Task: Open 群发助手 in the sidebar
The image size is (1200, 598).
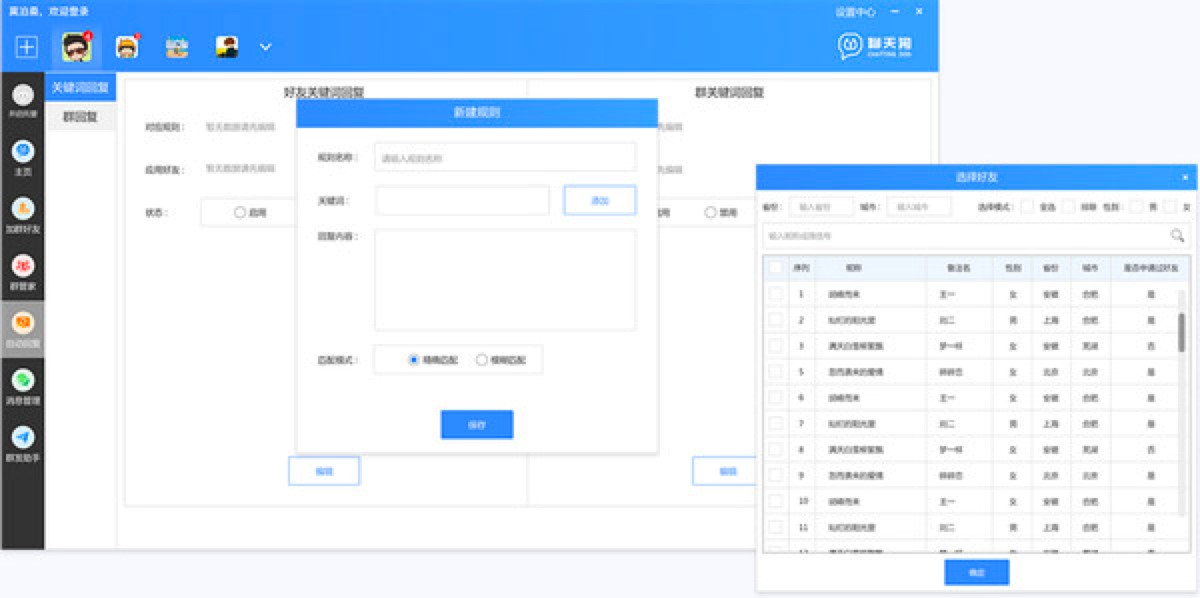Action: (23, 443)
